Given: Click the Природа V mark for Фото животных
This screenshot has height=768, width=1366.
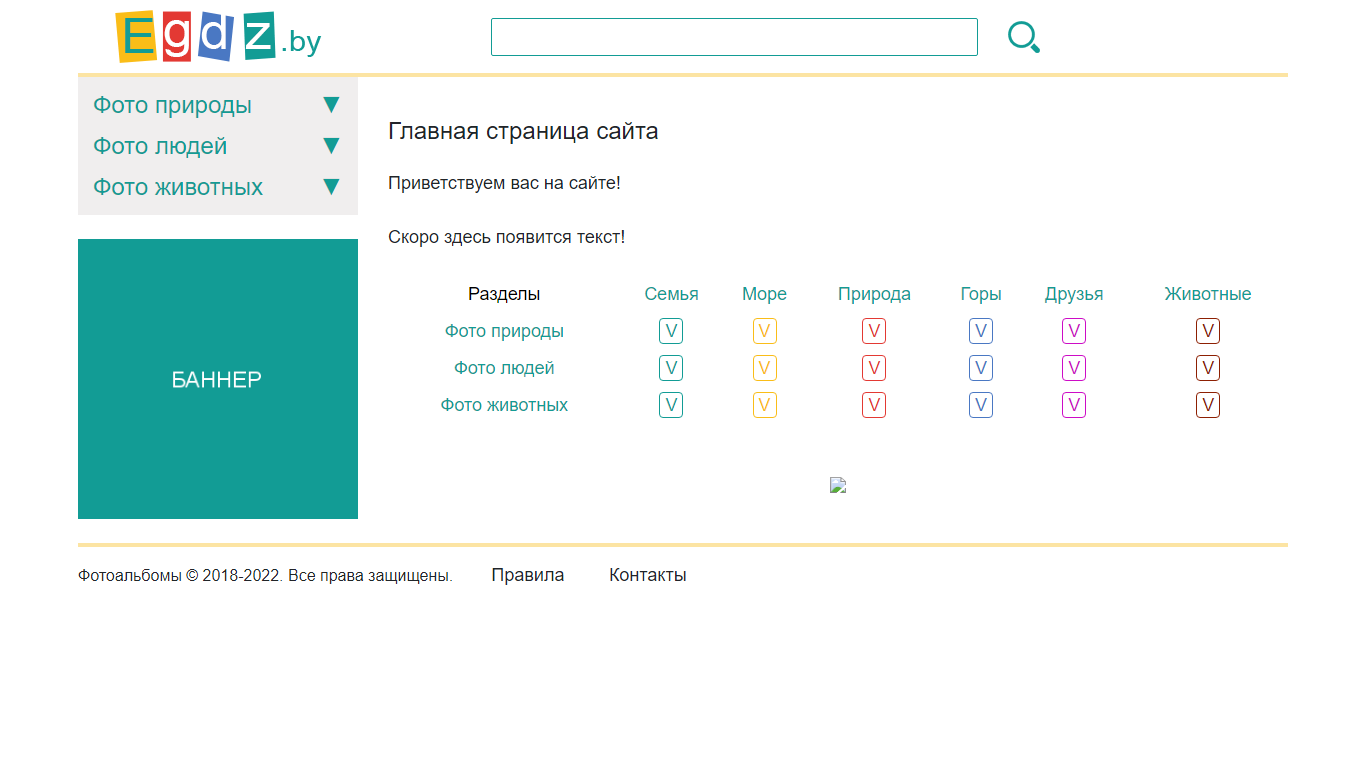Looking at the screenshot, I should (x=874, y=405).
